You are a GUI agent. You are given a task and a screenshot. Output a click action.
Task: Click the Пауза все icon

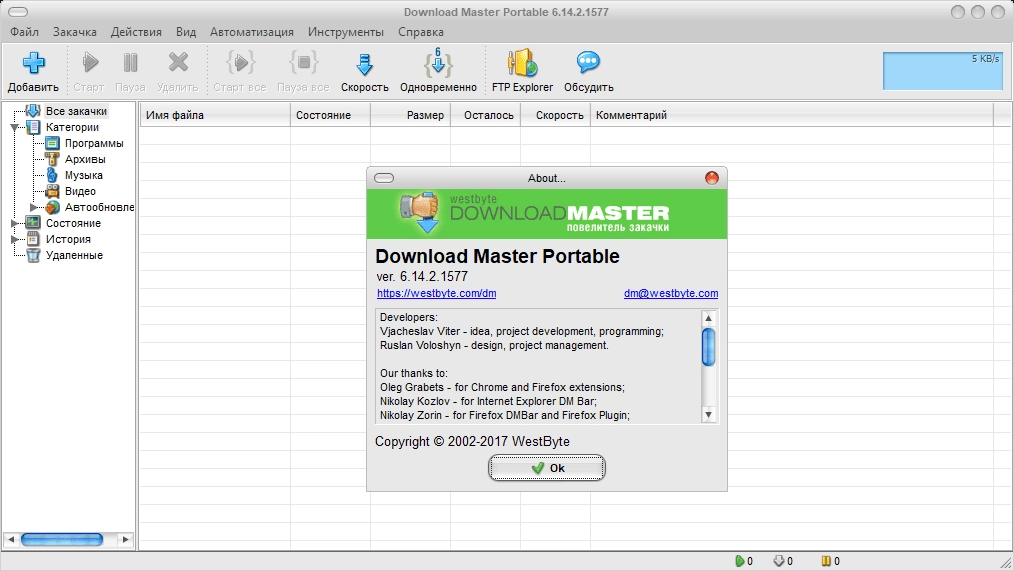click(303, 63)
